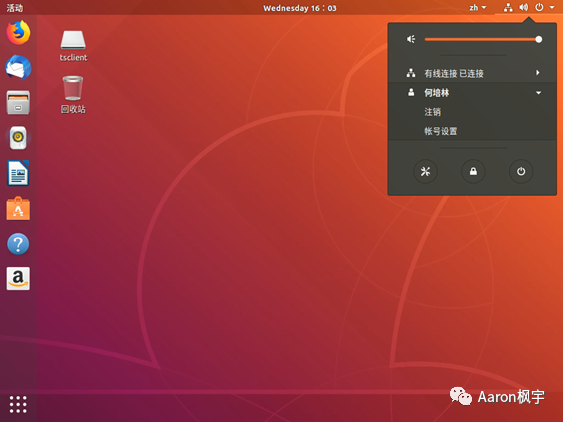The width and height of the screenshot is (563, 422).
Task: Click the speaker icon beside volume slider
Action: pyautogui.click(x=411, y=39)
